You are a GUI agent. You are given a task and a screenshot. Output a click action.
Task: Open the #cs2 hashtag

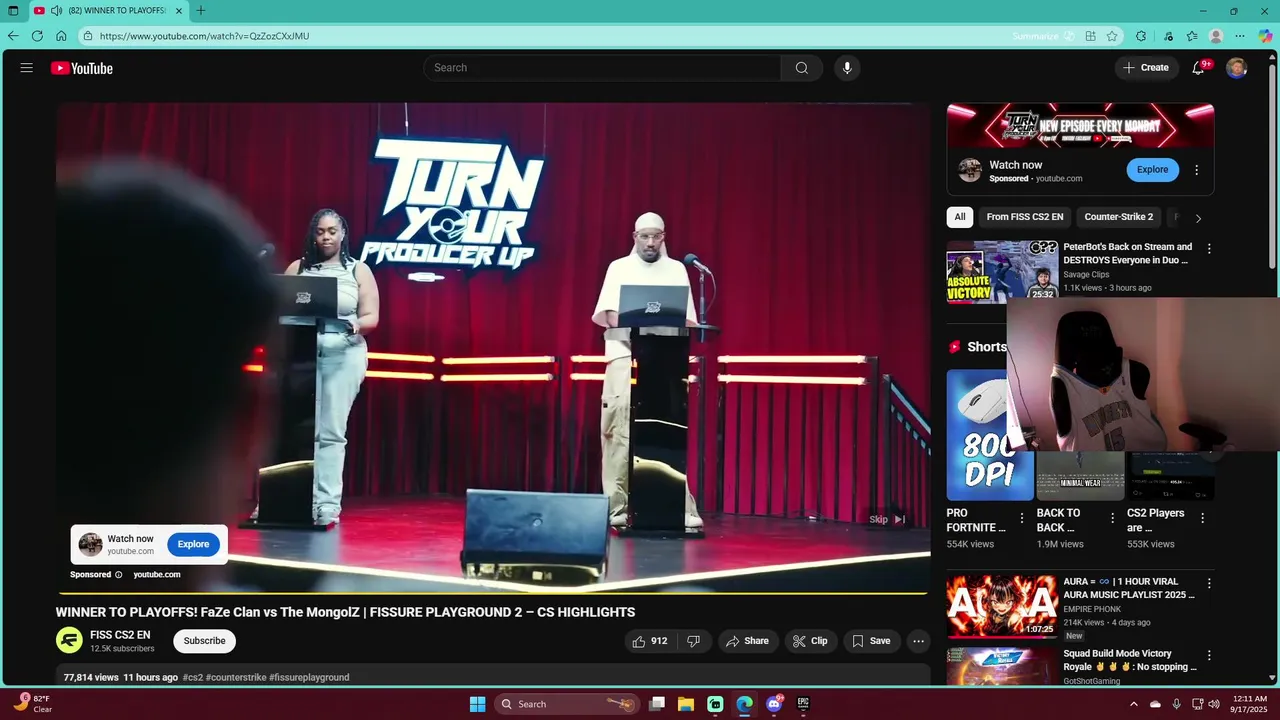coord(192,677)
